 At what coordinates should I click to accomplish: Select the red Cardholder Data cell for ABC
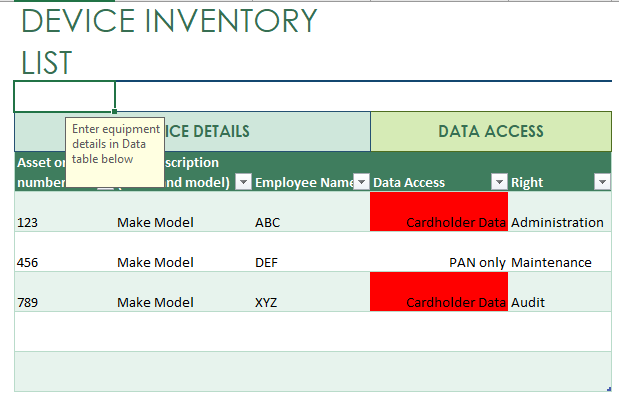click(439, 212)
